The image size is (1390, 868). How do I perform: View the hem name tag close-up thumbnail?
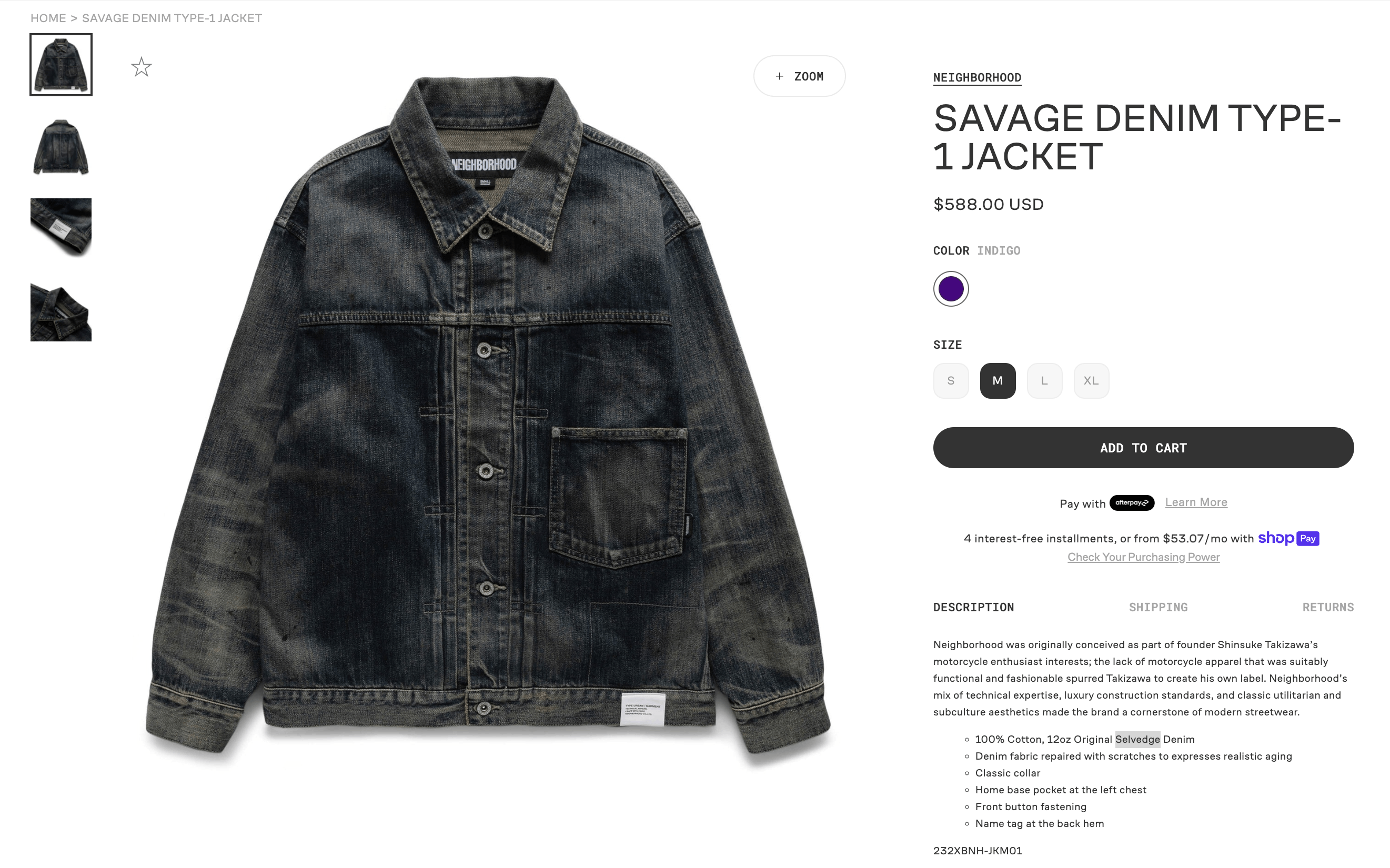click(x=61, y=228)
